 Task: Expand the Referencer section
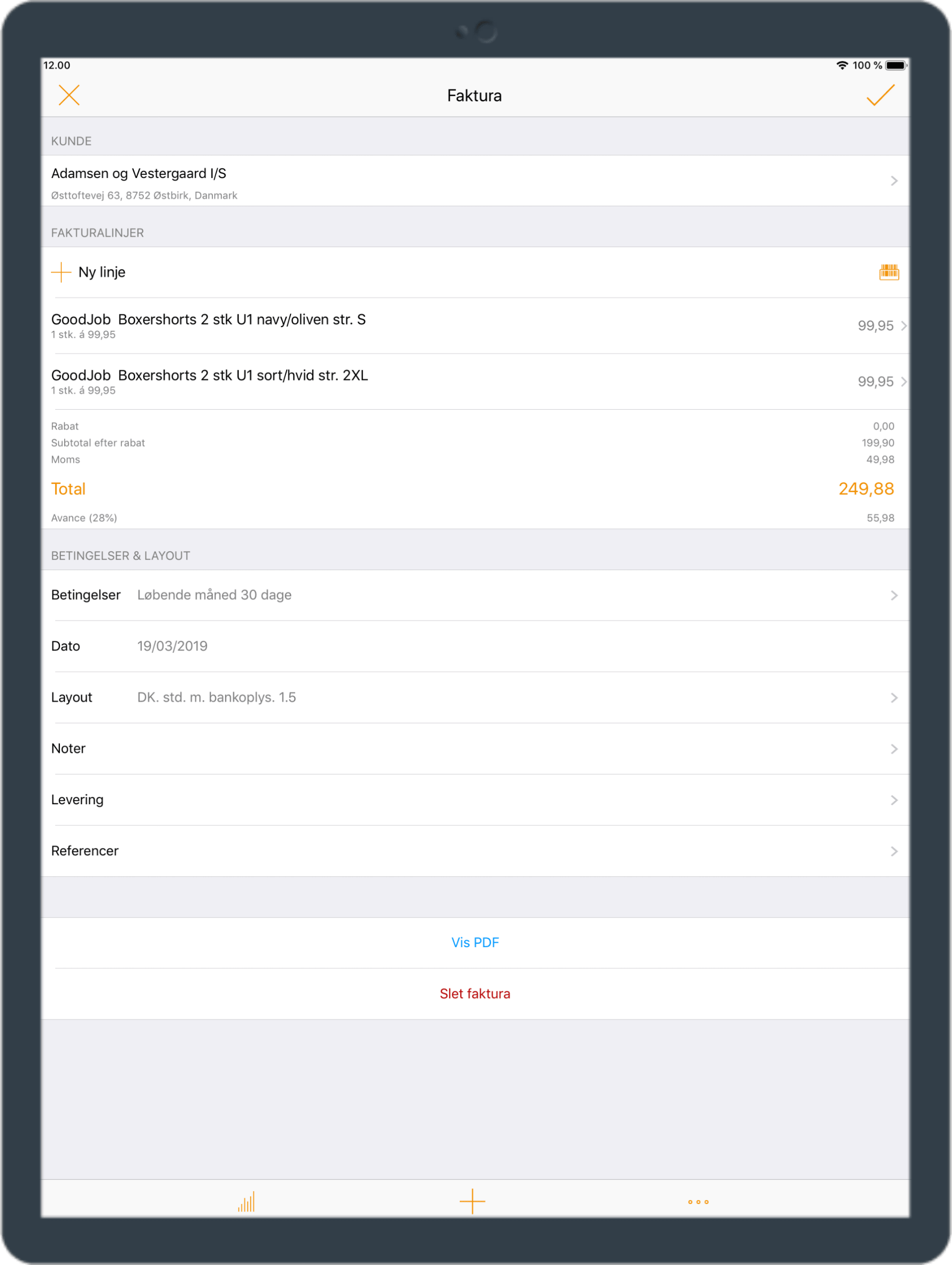(476, 851)
